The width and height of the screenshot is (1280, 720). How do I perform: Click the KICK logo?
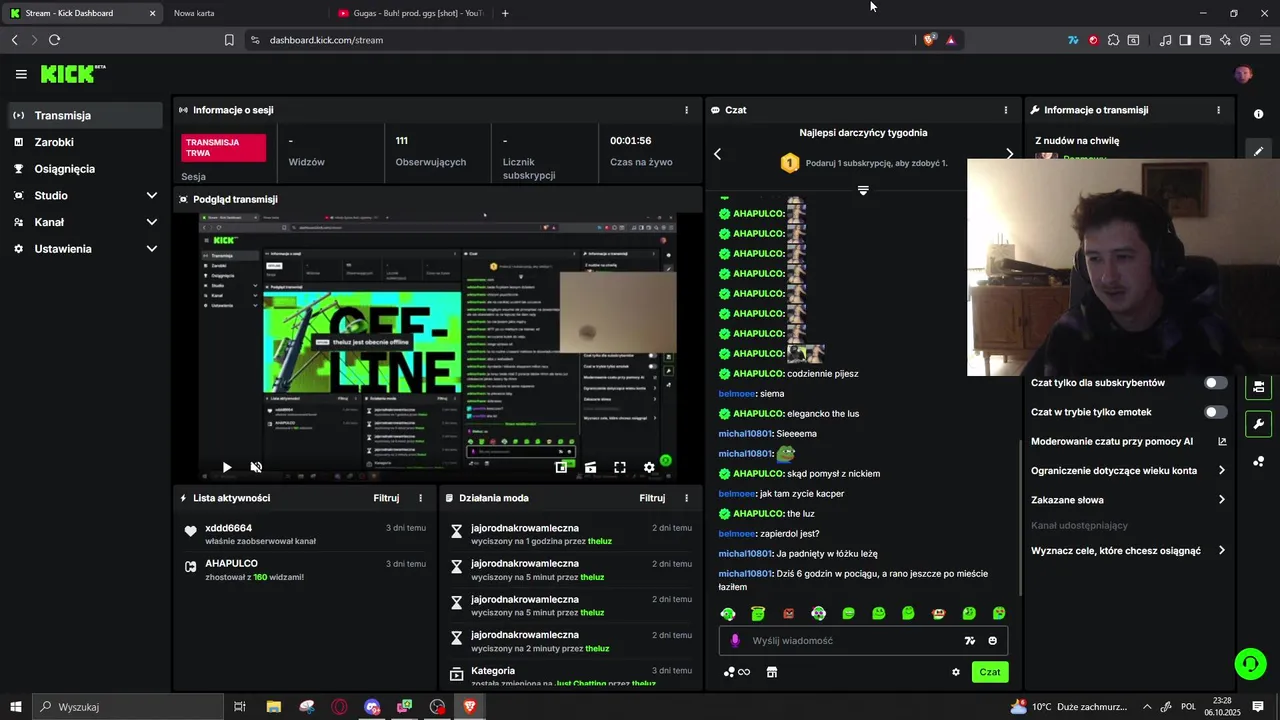[x=72, y=74]
